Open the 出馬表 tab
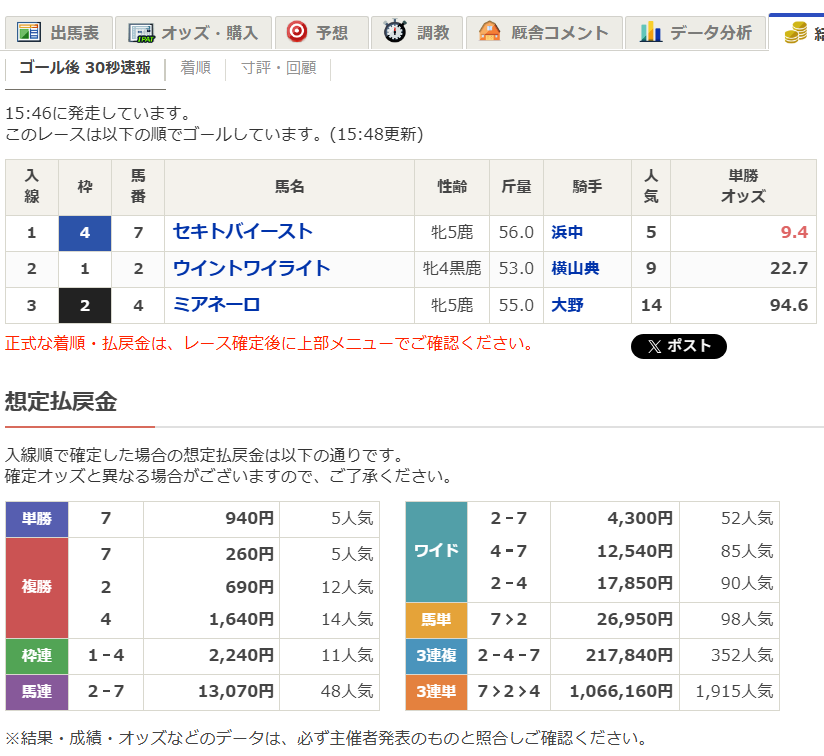Screen dimensions: 824x756 click(x=59, y=33)
